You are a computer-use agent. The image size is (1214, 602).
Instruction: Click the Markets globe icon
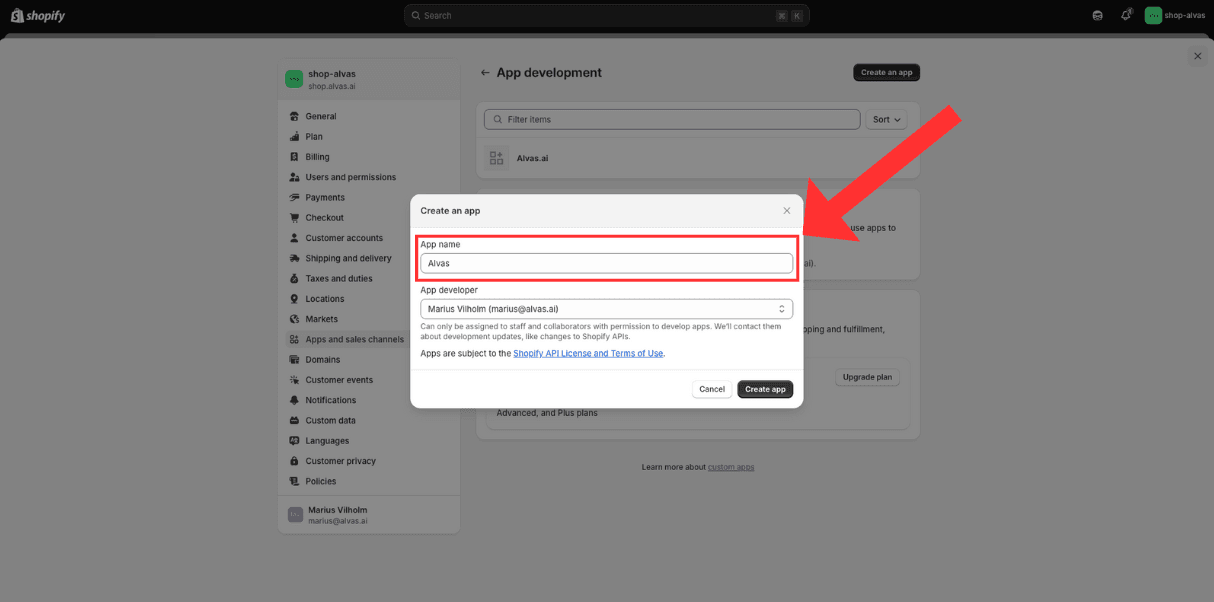(x=294, y=319)
